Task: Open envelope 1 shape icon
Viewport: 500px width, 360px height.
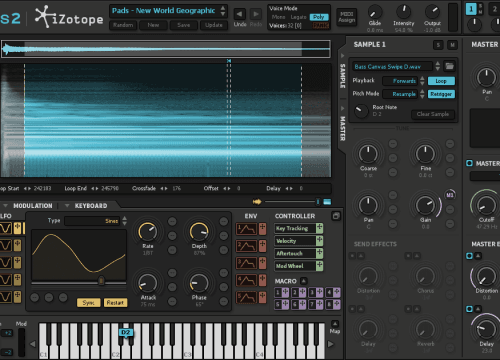Action: tap(246, 229)
